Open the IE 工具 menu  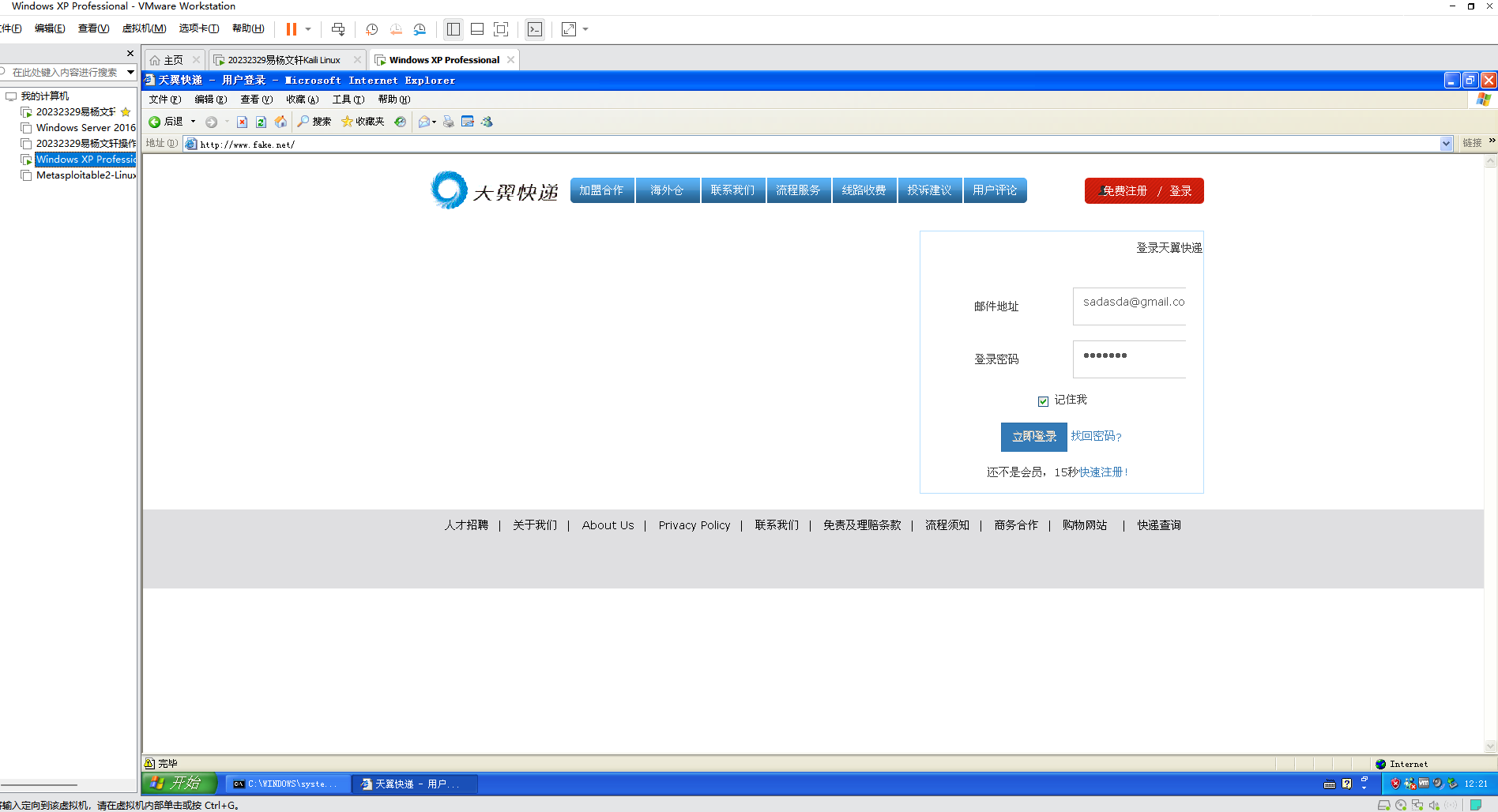point(348,100)
